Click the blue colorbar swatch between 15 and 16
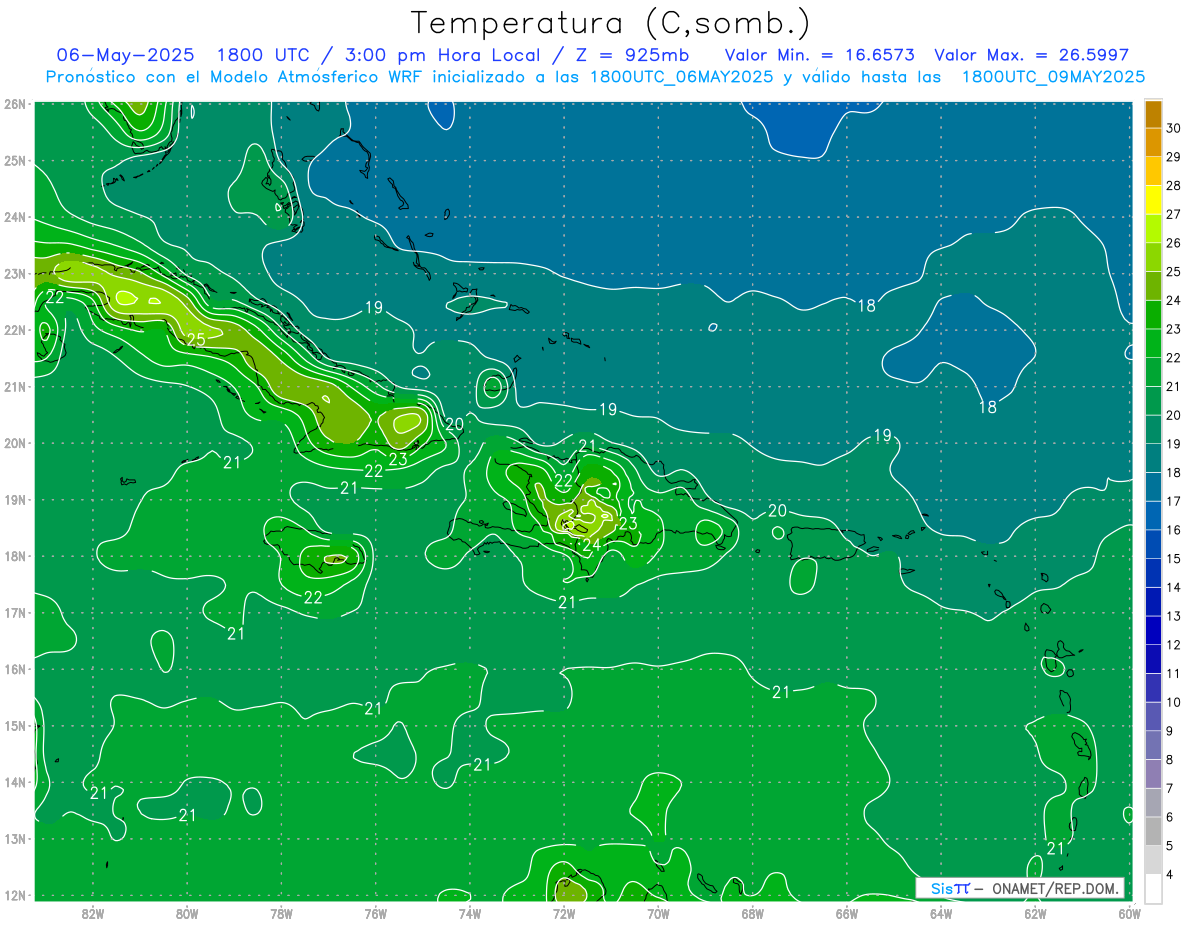The image size is (1200, 927). (1153, 544)
